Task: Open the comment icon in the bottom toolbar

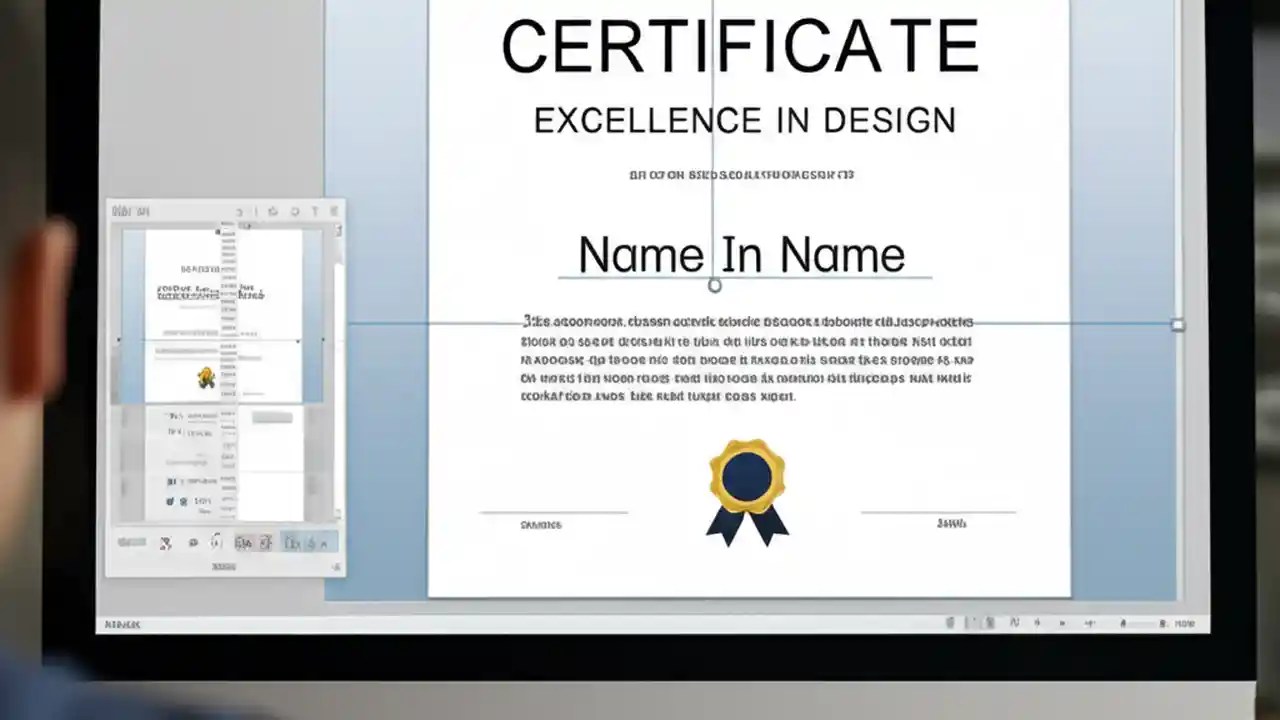Action: [194, 543]
